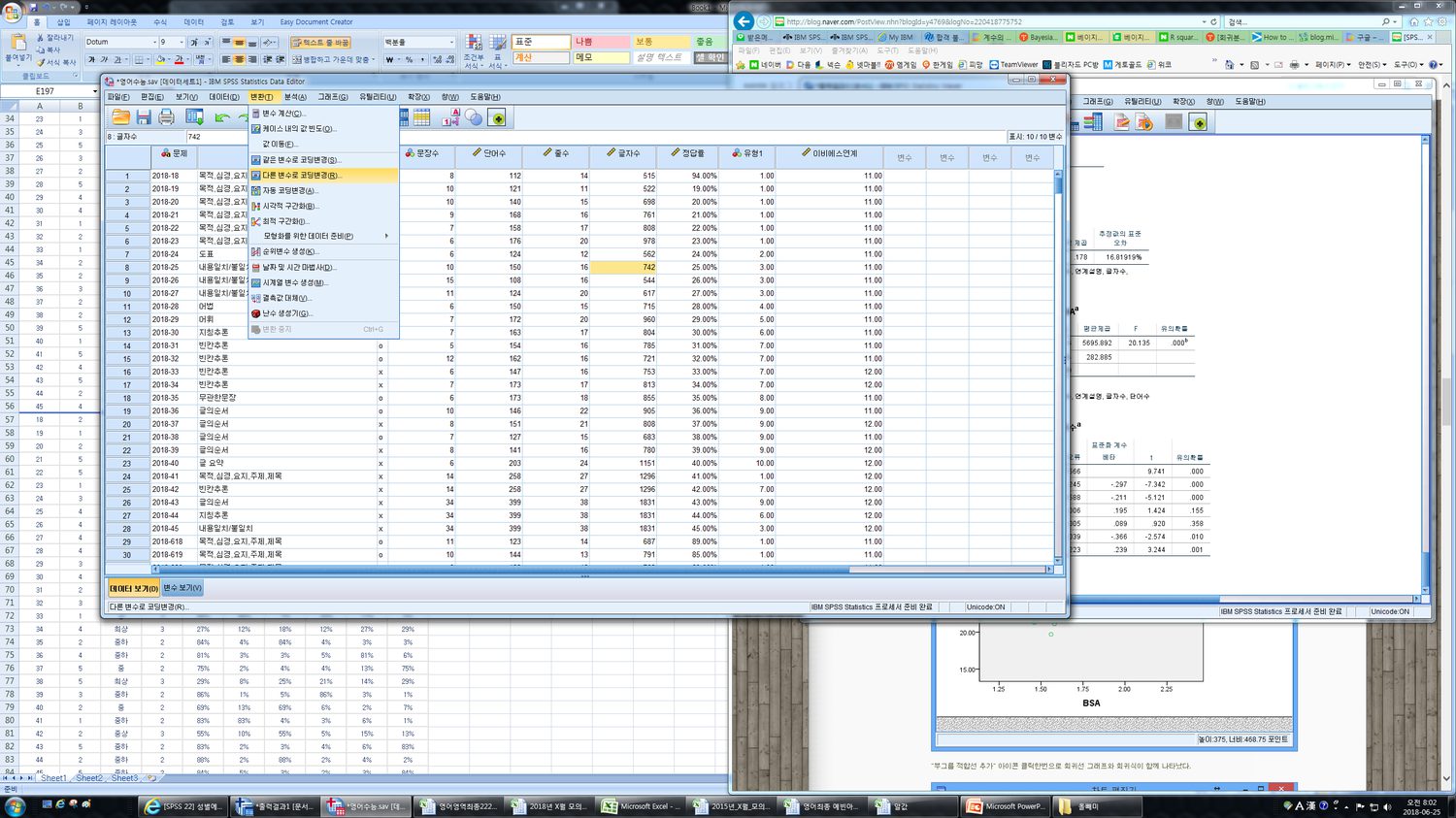1456x818 pixels.
Task: Open the Analyze menu (분석) in SPSS
Action: coord(294,97)
